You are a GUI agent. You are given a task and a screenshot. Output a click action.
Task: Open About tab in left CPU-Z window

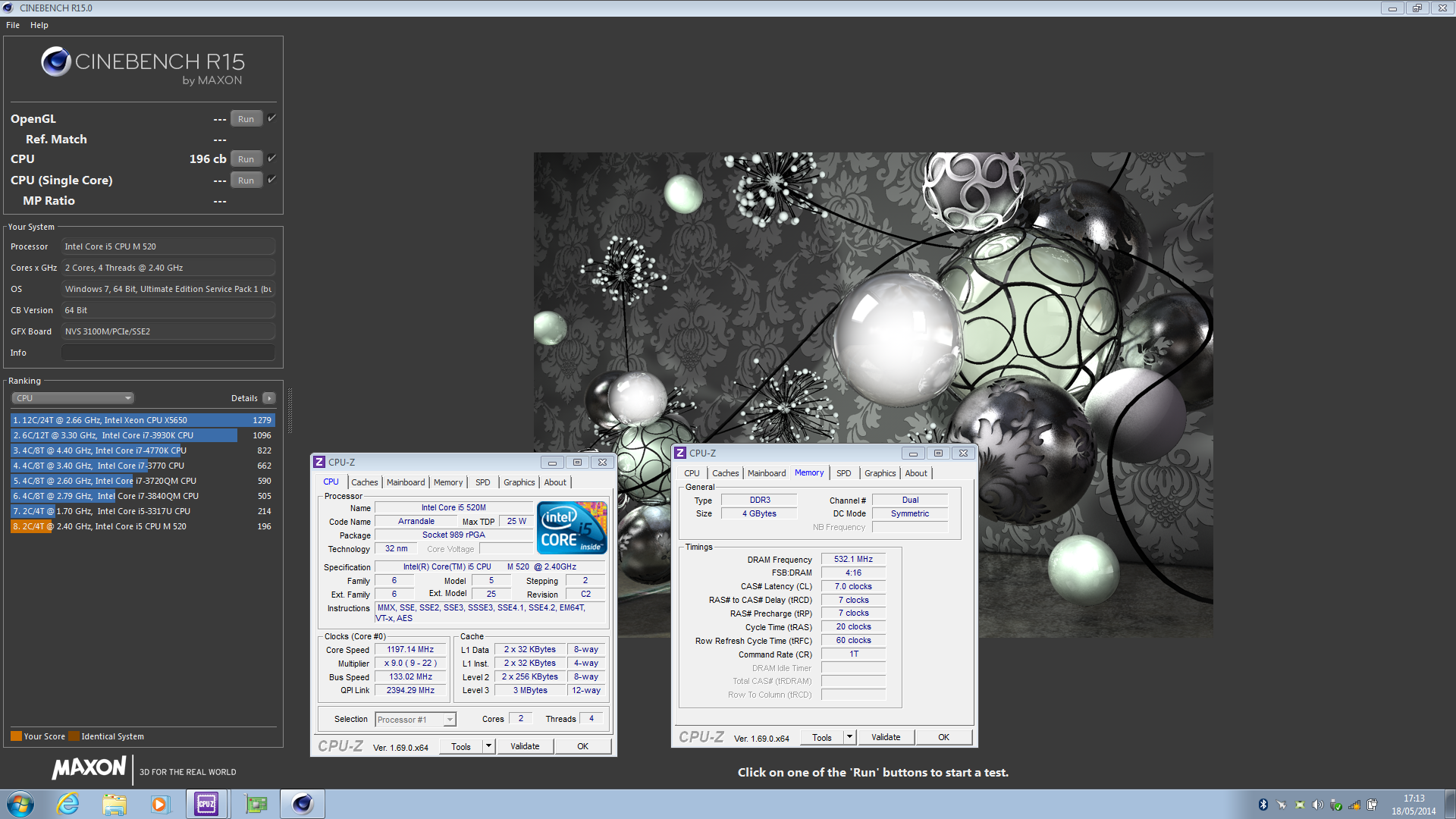555,482
